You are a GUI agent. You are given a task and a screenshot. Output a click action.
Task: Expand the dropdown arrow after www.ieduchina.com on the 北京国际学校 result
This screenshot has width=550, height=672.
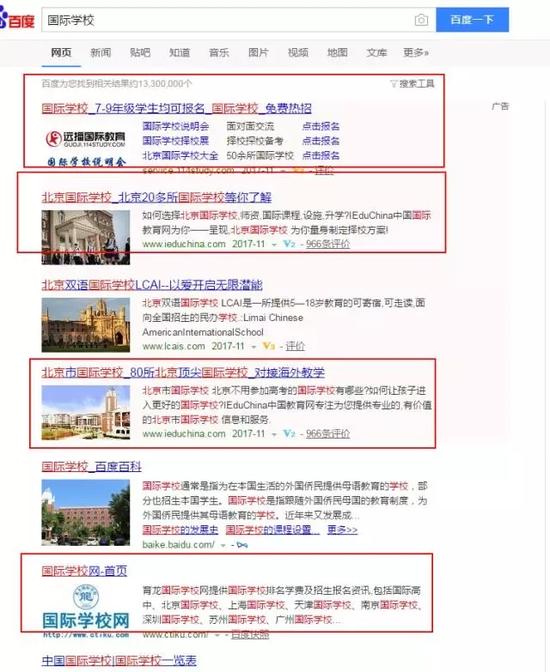click(274, 245)
